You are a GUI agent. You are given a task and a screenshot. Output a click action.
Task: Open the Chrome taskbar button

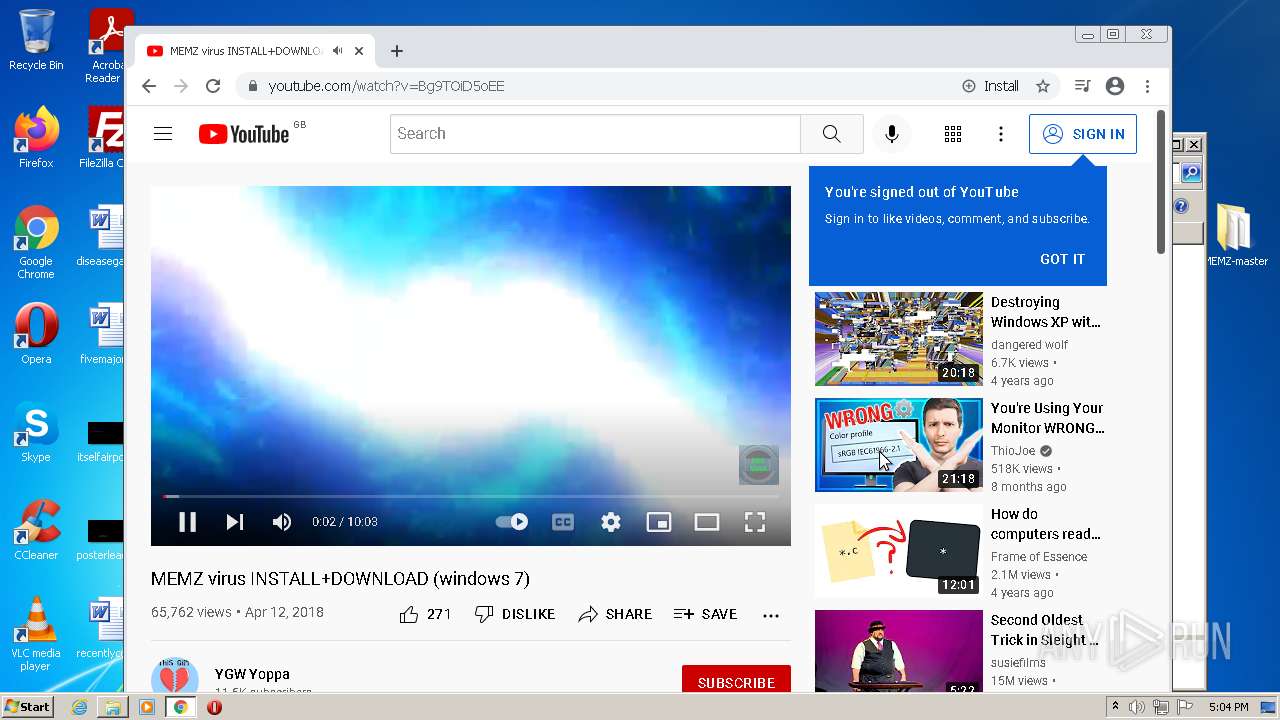point(180,707)
